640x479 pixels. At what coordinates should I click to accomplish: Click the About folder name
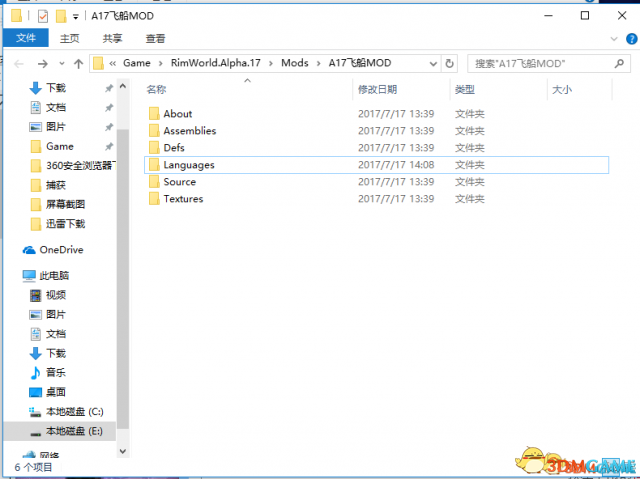(x=178, y=113)
